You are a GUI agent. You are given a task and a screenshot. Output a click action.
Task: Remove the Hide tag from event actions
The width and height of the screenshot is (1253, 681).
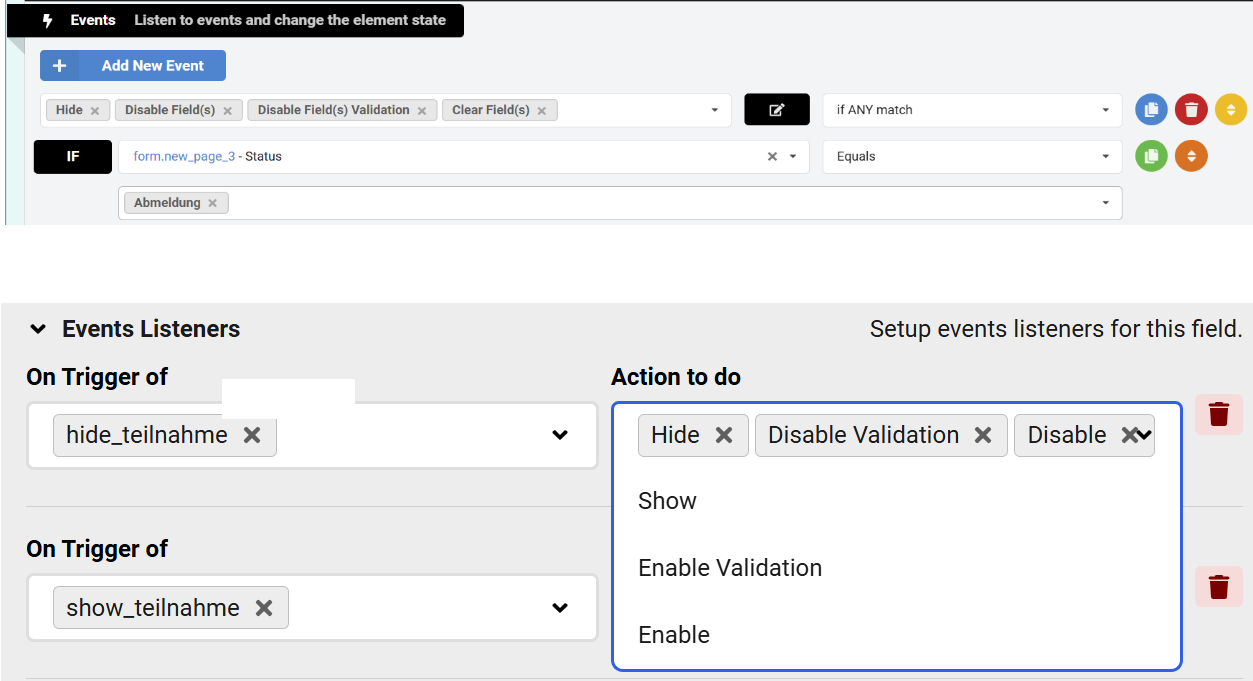click(x=95, y=111)
